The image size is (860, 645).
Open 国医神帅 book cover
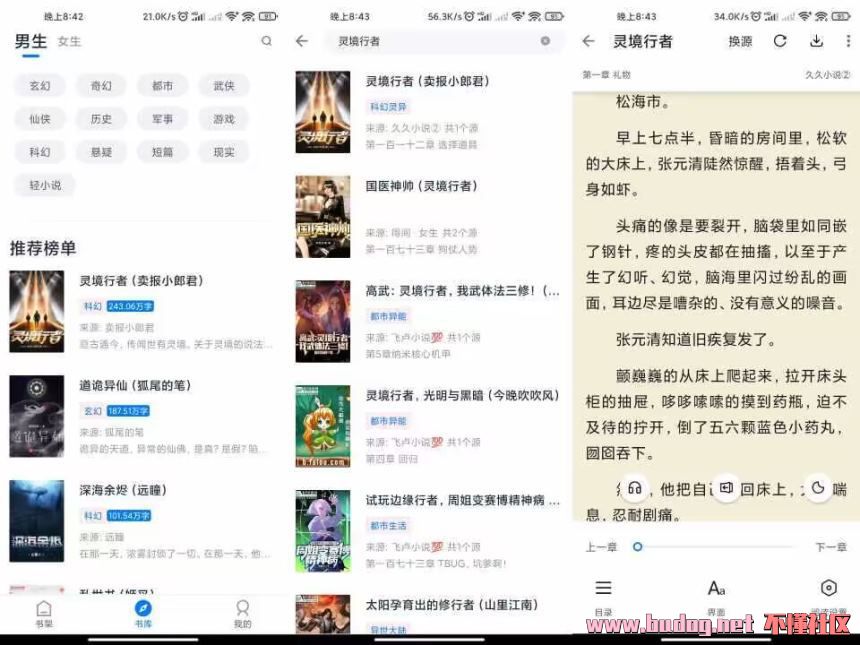(323, 217)
